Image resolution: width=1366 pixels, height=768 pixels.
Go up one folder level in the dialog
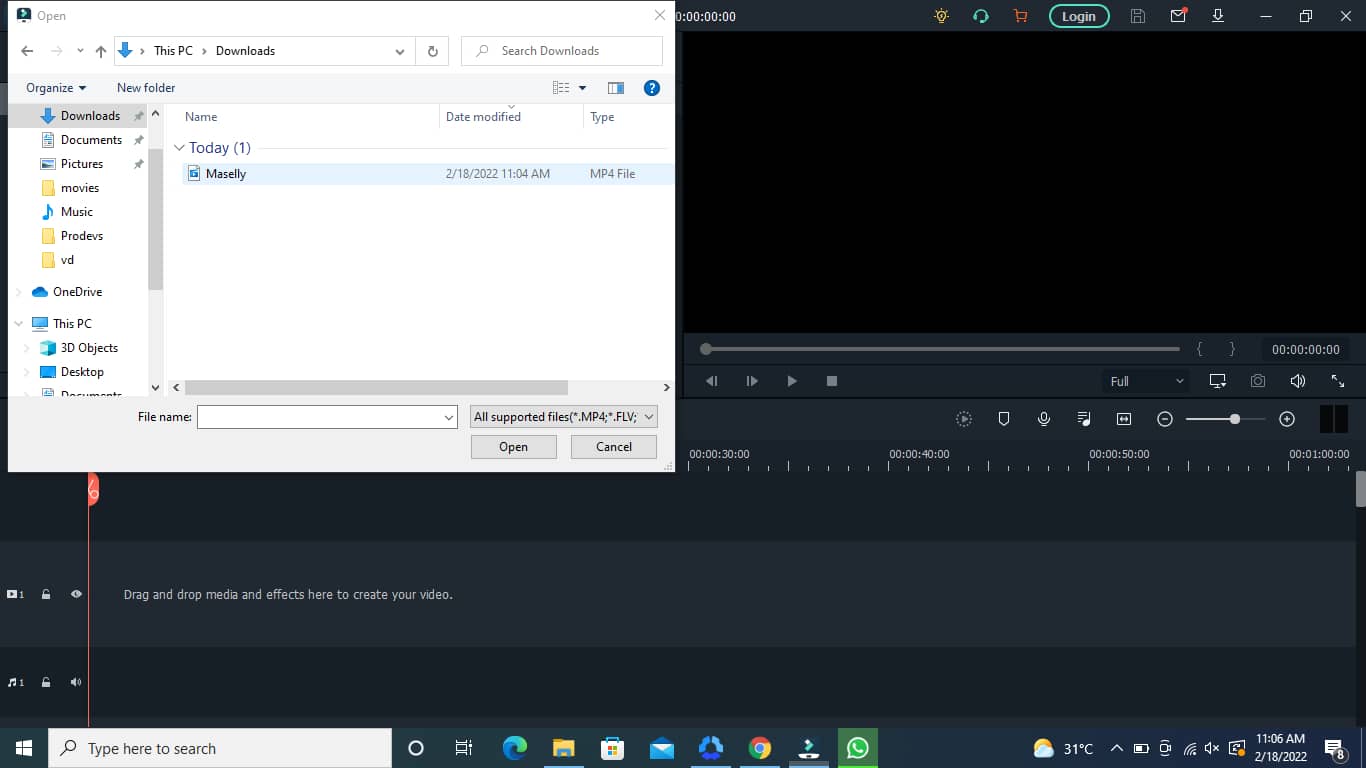point(100,51)
